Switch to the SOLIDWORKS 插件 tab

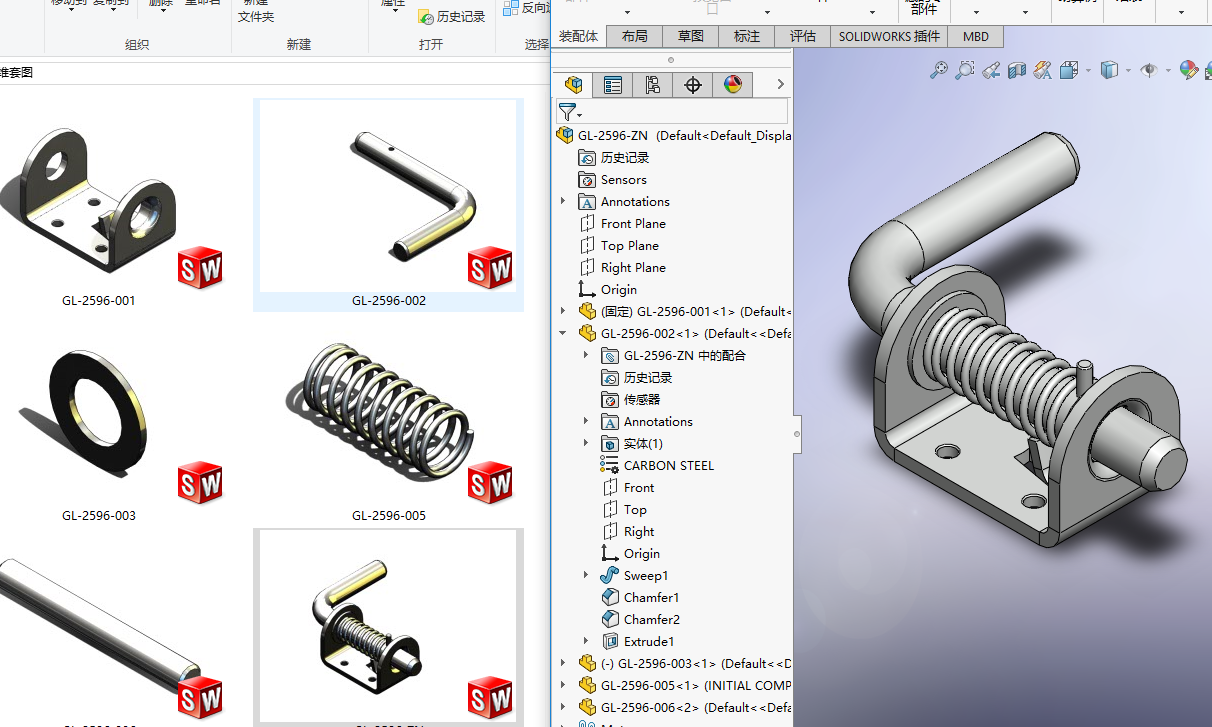890,36
